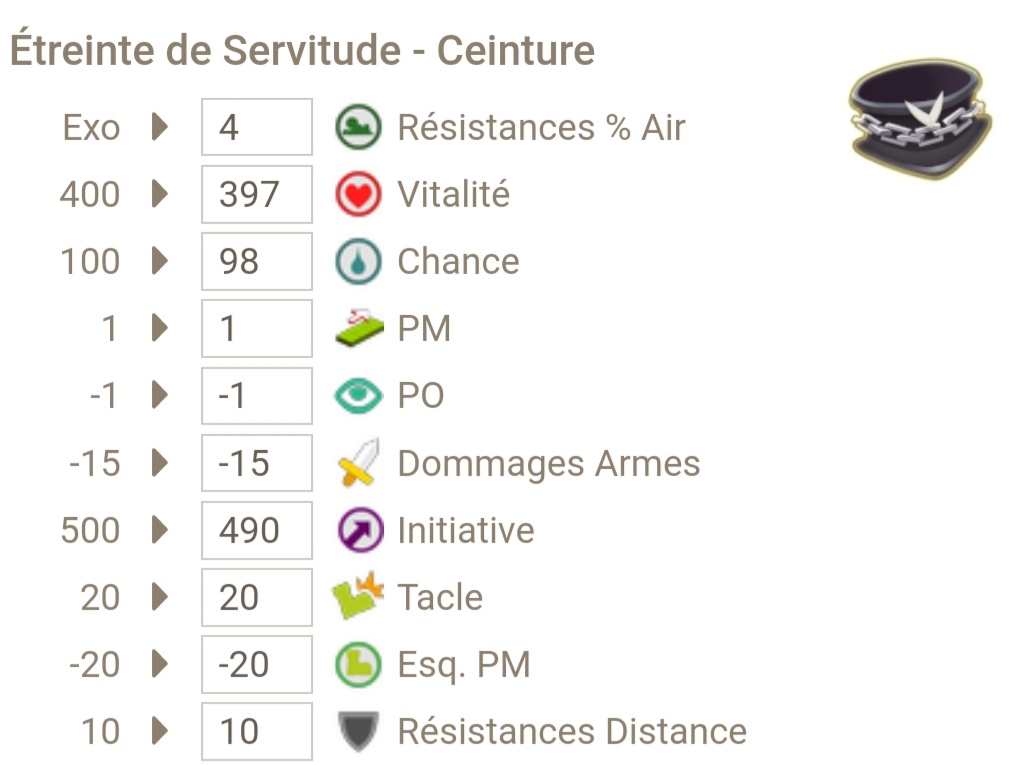Click the Esq. PM field showing -20

pyautogui.click(x=257, y=664)
